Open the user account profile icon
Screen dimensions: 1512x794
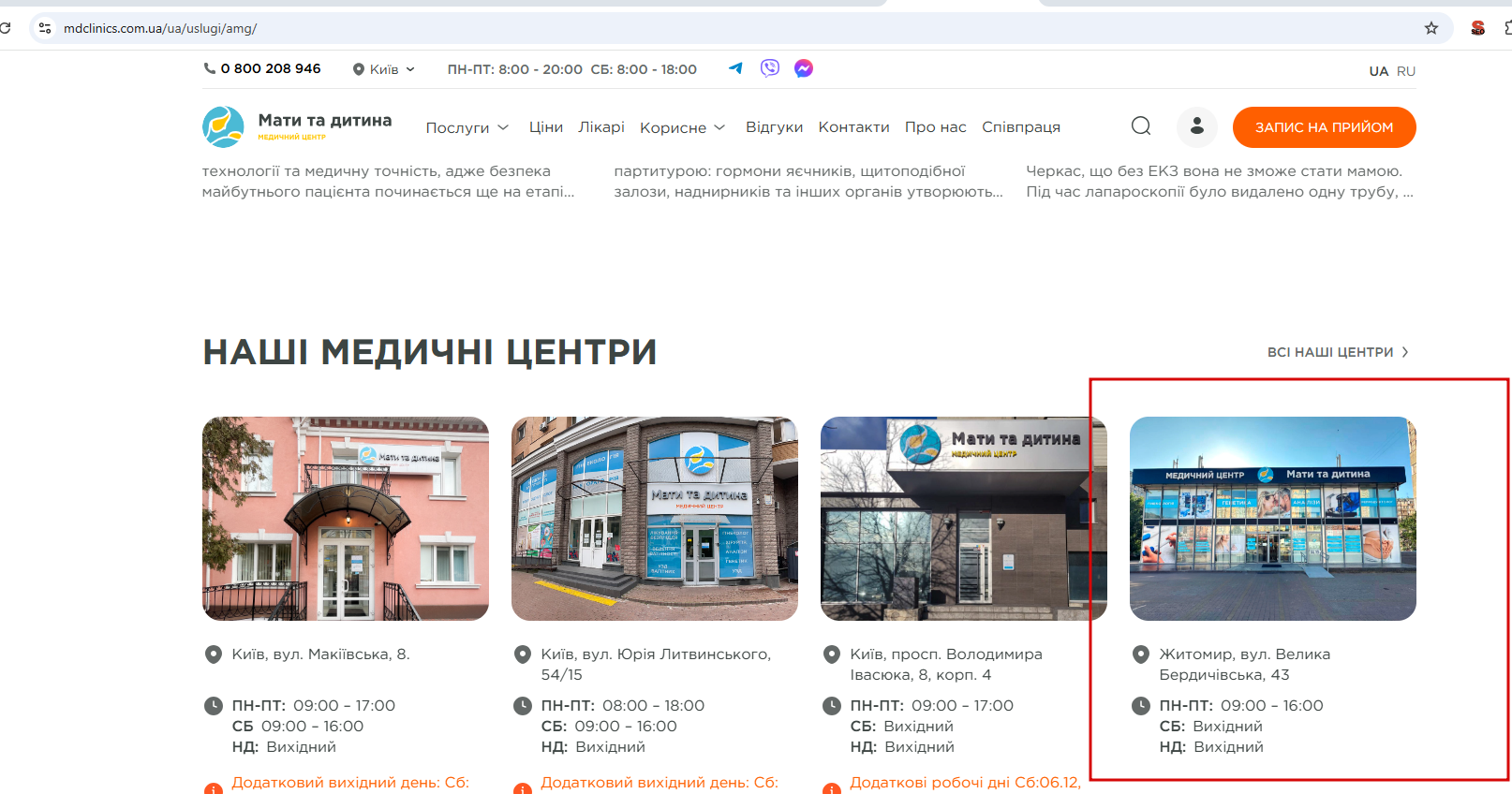coord(1197,126)
